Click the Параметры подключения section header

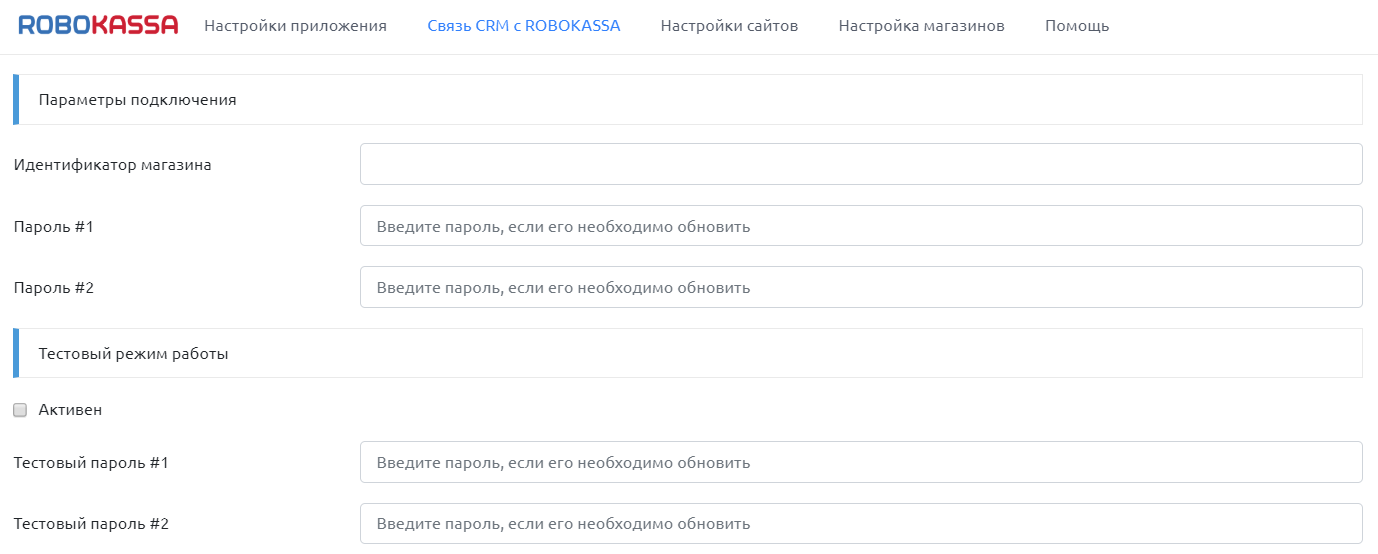pos(137,100)
